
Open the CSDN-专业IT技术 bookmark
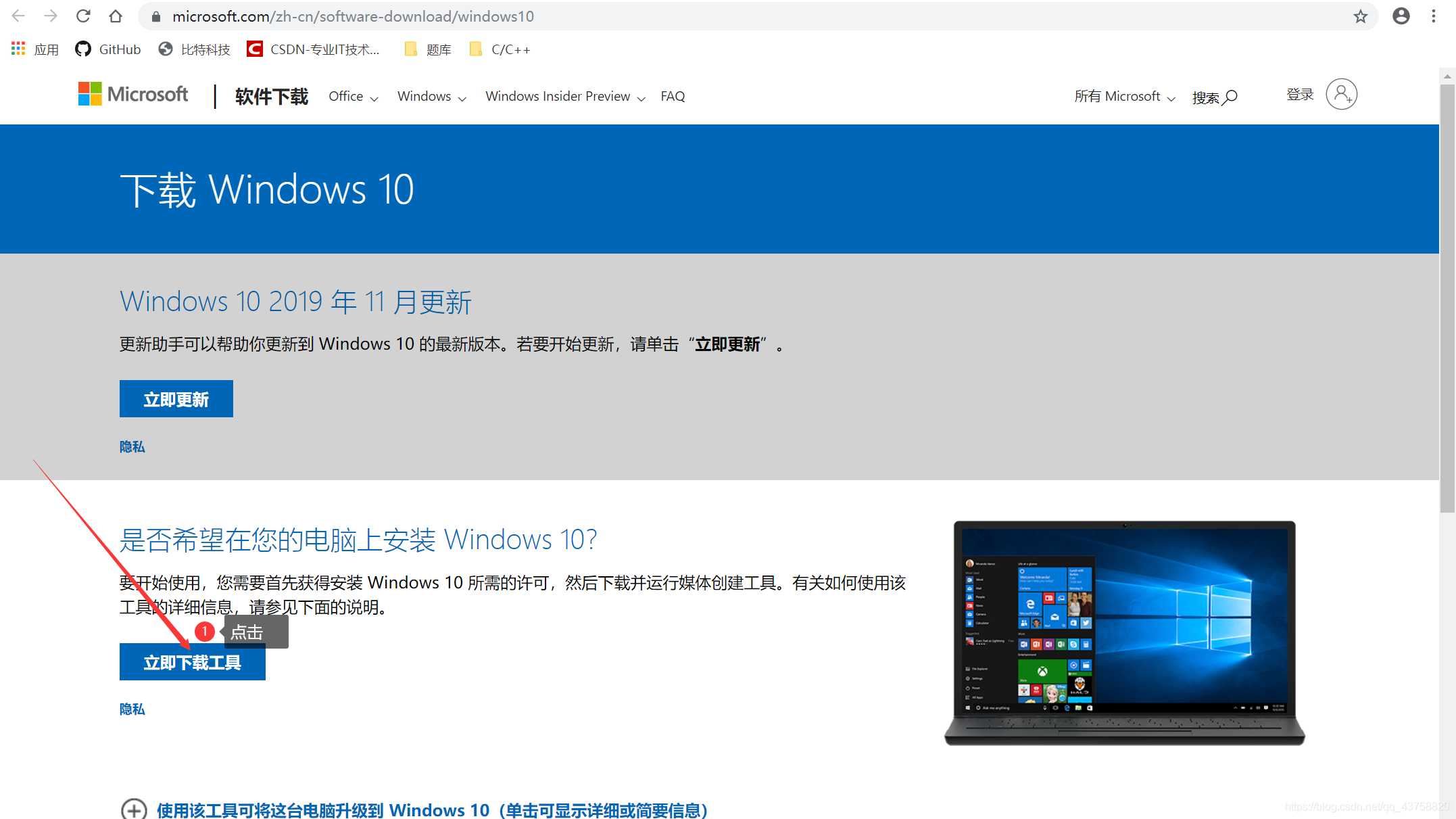tap(313, 49)
